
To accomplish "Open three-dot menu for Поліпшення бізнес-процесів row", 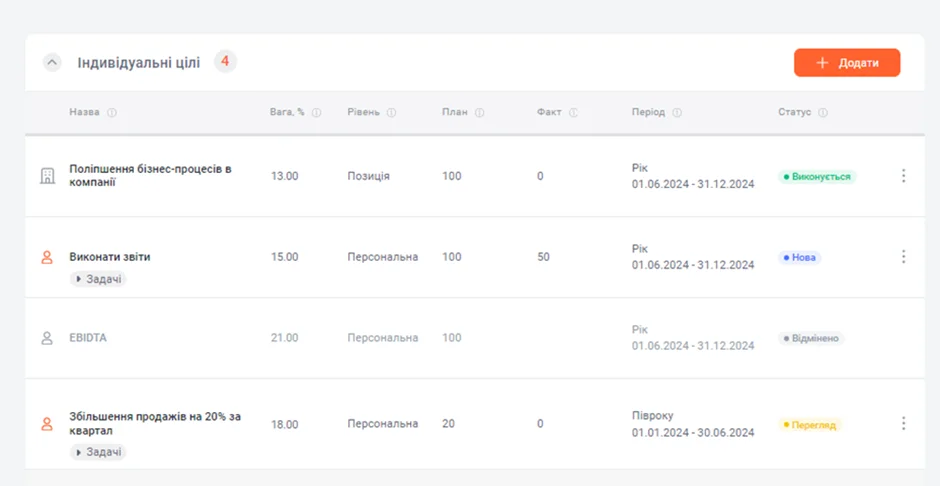I will click(x=903, y=176).
